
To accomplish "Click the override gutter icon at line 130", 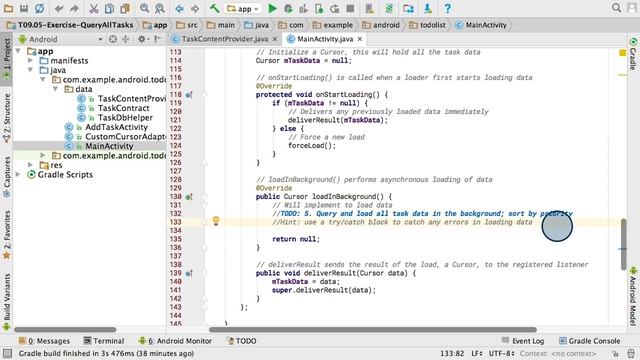I will (189, 197).
